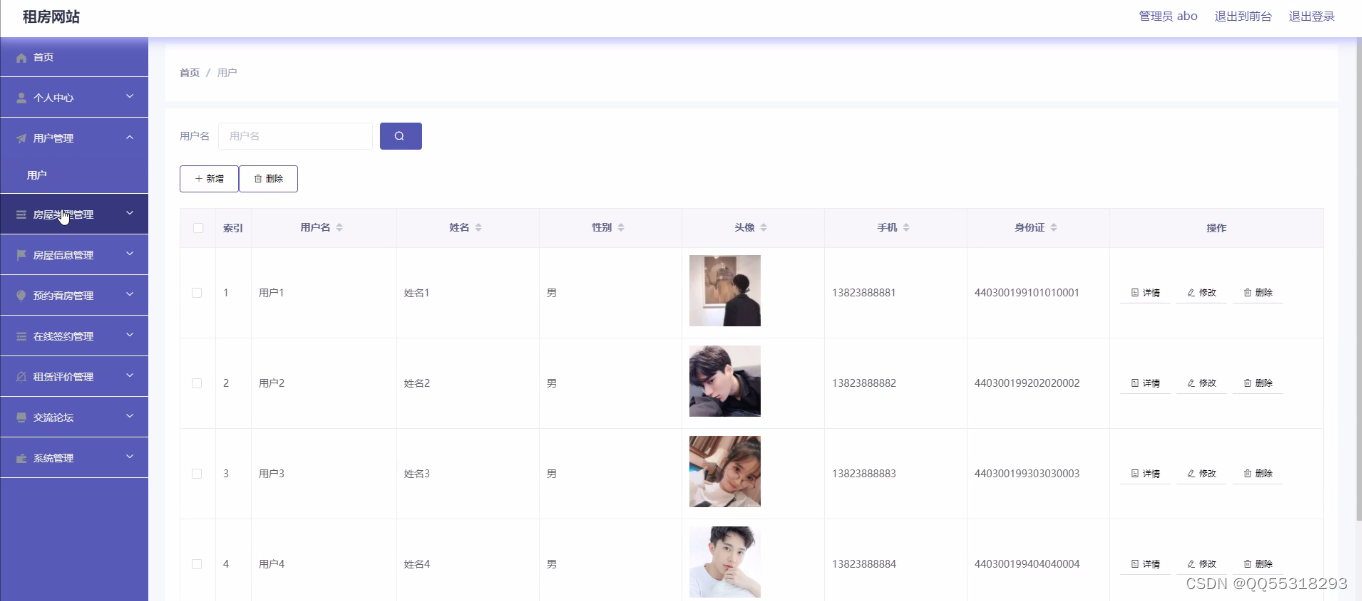Click 修改 for 用户3
This screenshot has height=601, width=1362.
pos(1201,473)
